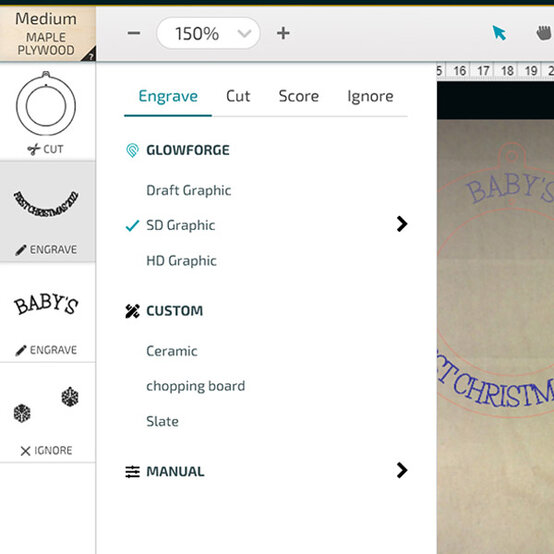Click the ornament hanger hole on canvas
The image size is (554, 554).
[x=511, y=155]
